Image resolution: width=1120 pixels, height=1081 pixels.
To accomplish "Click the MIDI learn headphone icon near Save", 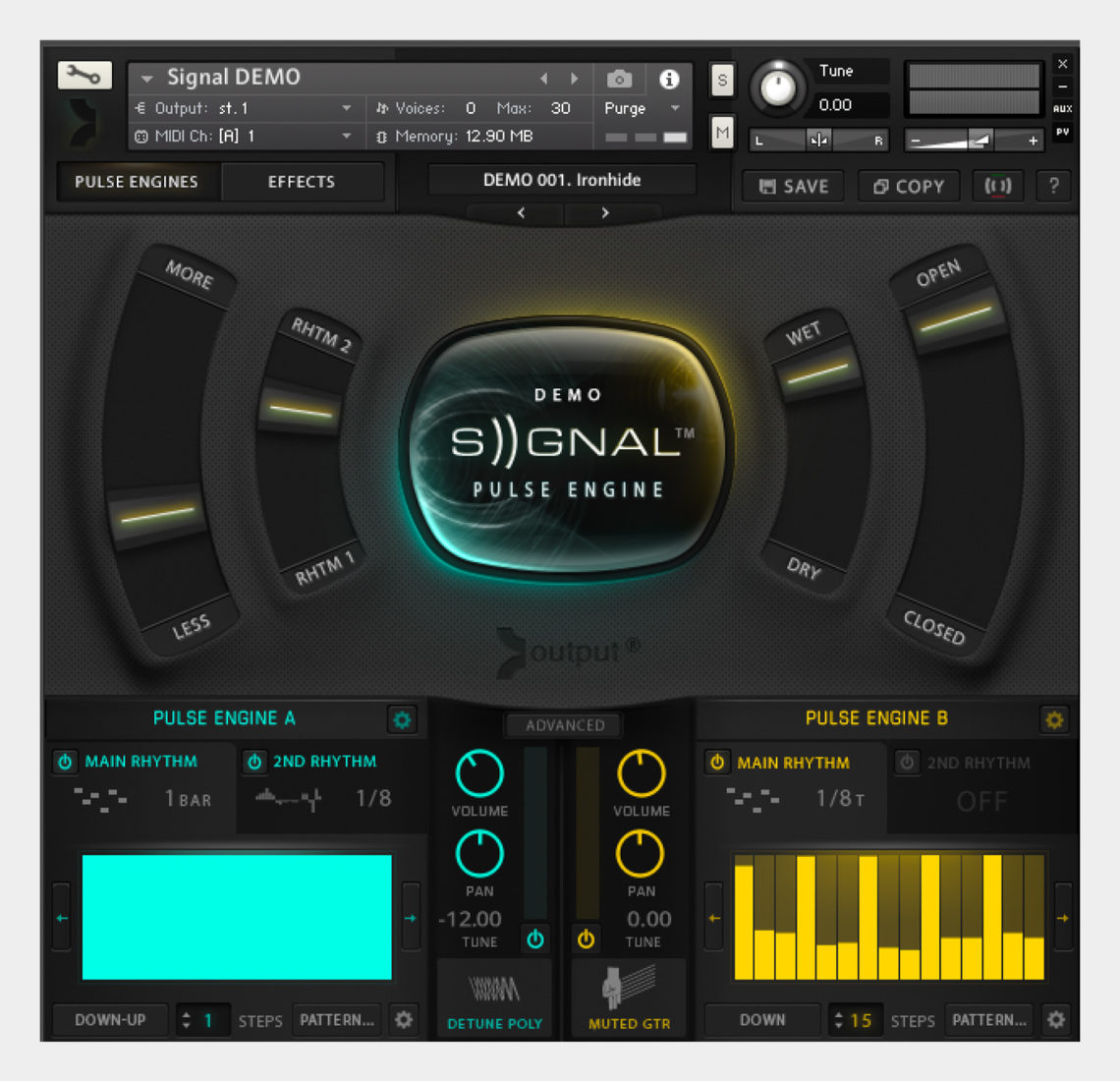I will pos(997,186).
